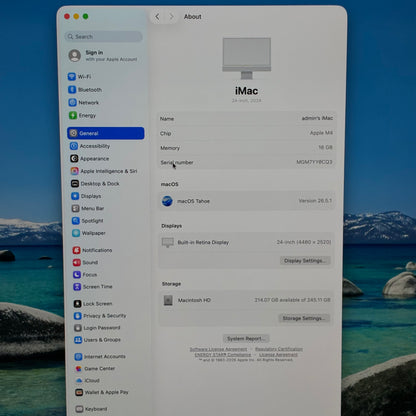Click the Display Settings button

(305, 261)
